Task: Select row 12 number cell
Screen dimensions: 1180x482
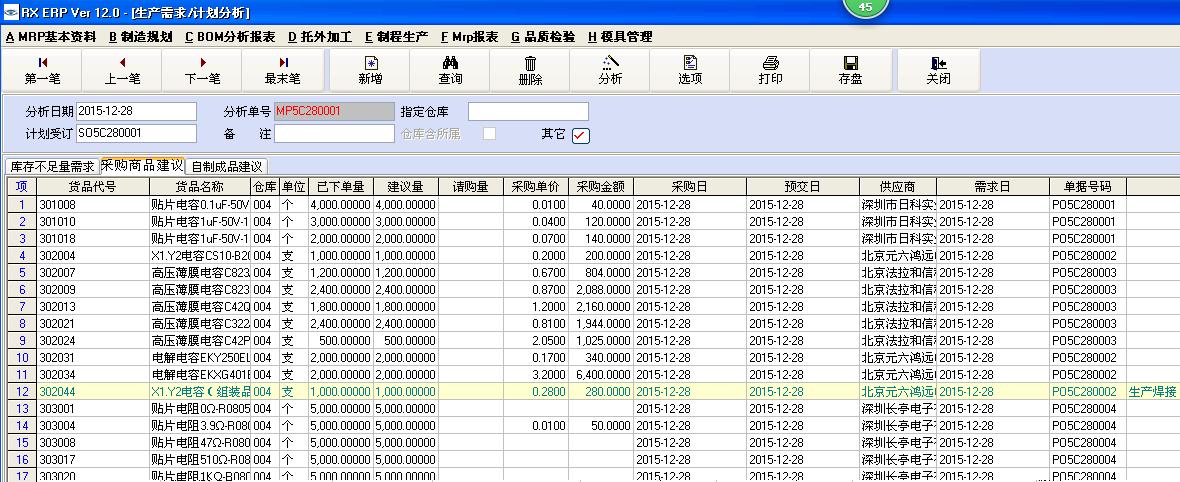Action: 22,392
